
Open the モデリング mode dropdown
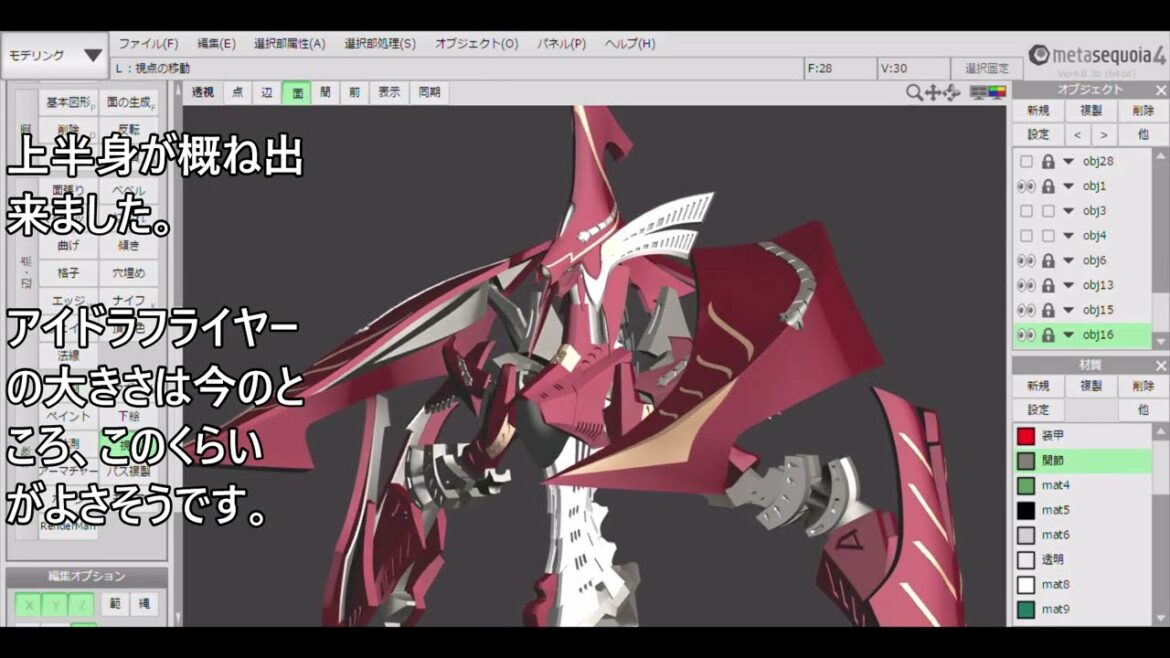[x=55, y=55]
